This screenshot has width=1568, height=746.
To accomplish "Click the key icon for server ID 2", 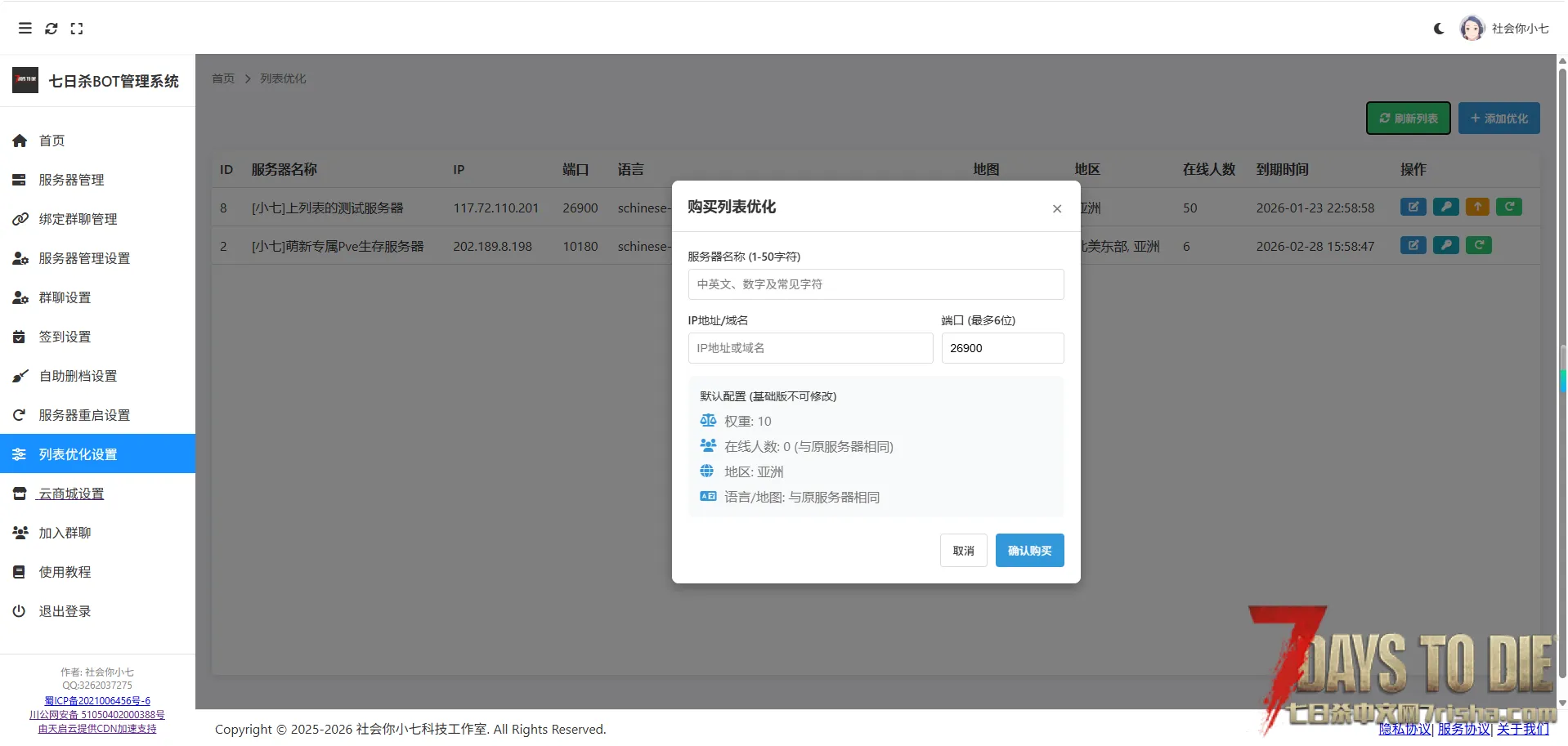I will [x=1445, y=245].
